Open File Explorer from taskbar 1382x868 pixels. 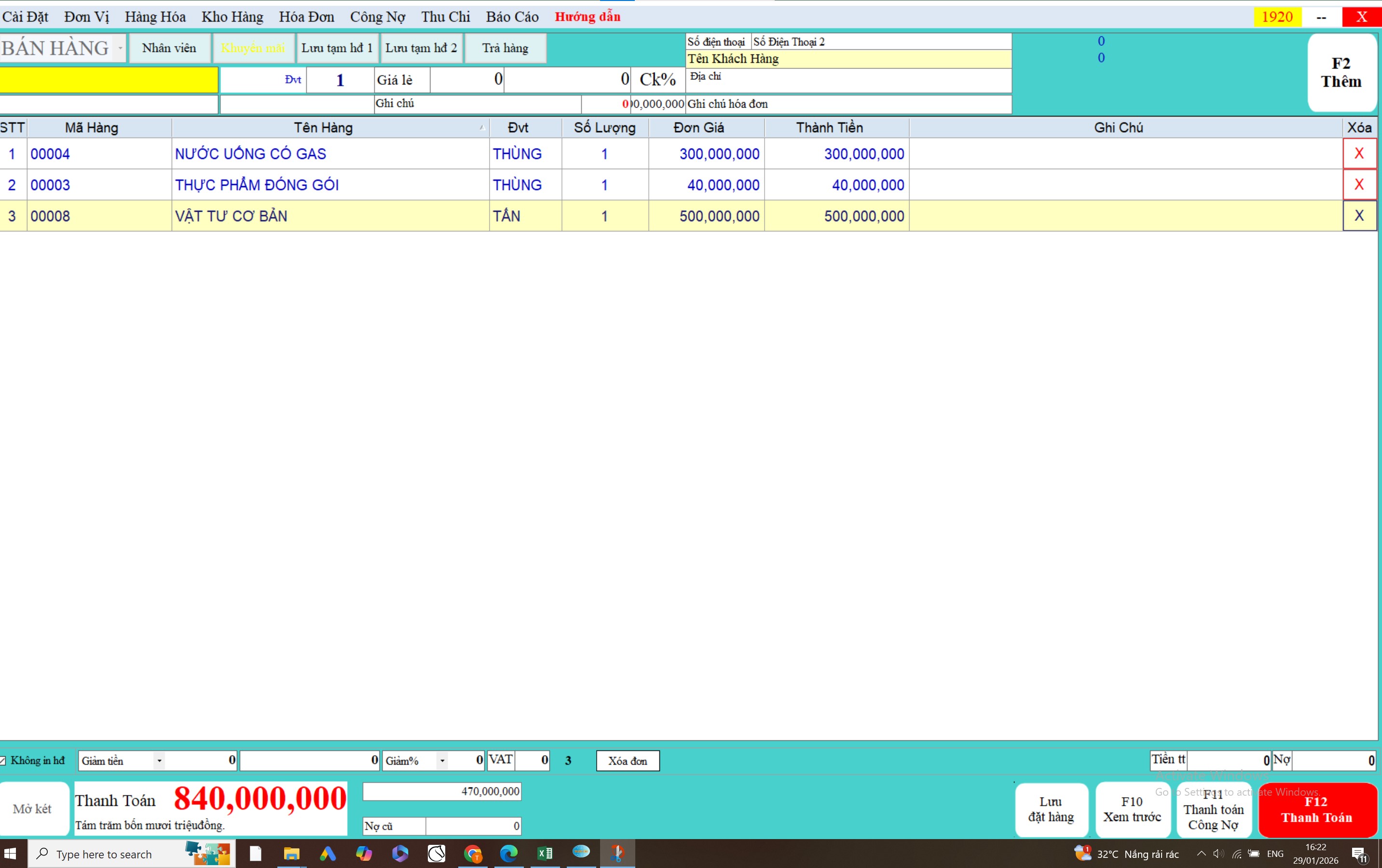(x=291, y=854)
